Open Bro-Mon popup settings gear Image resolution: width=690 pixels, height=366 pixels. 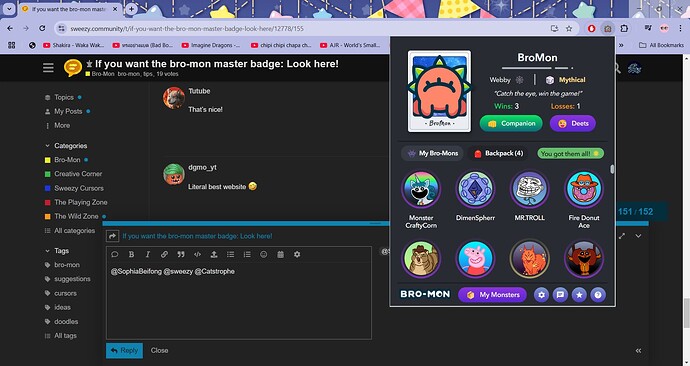[541, 295]
